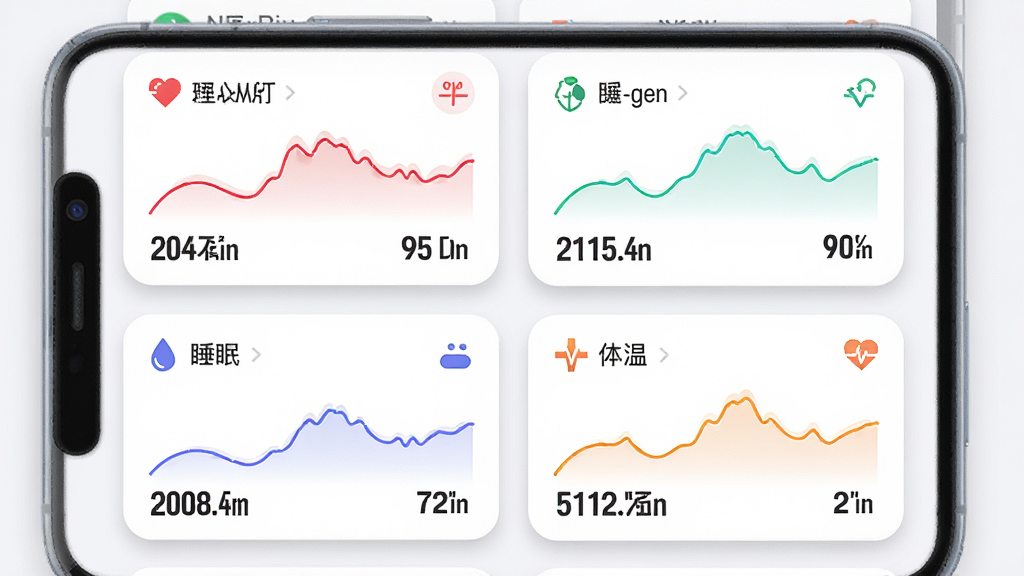
Task: Open the 睡眠 card title
Action: [215, 355]
